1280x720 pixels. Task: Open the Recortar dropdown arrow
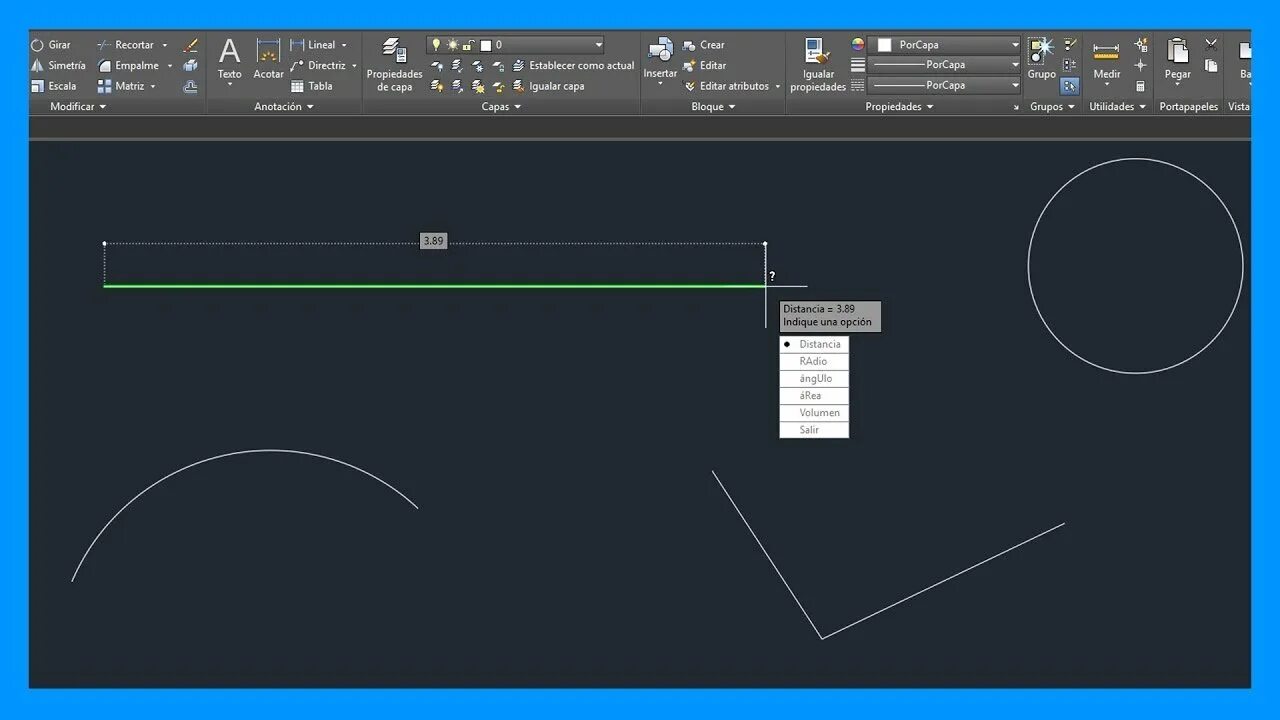click(x=165, y=45)
